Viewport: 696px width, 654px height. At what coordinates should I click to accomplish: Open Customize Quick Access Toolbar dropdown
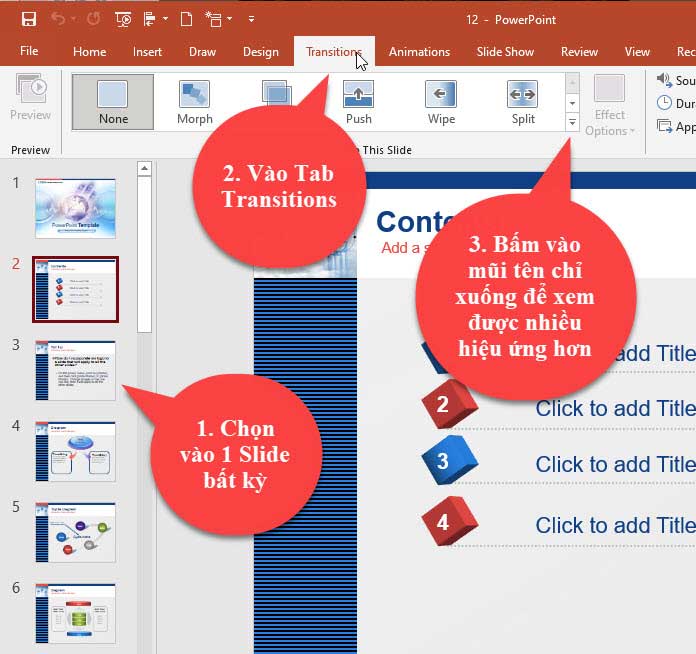click(x=251, y=19)
